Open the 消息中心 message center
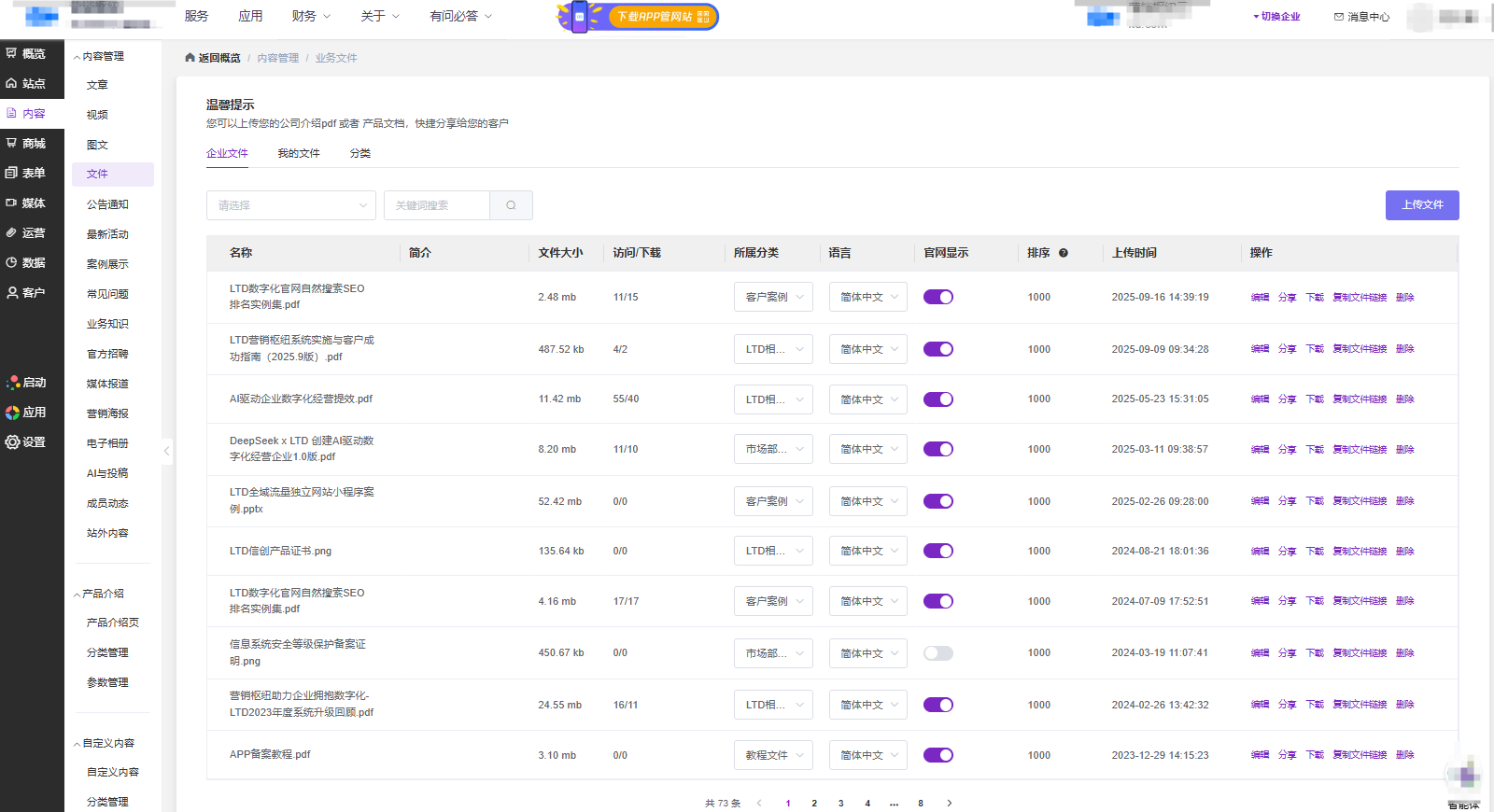1494x812 pixels. point(1361,17)
